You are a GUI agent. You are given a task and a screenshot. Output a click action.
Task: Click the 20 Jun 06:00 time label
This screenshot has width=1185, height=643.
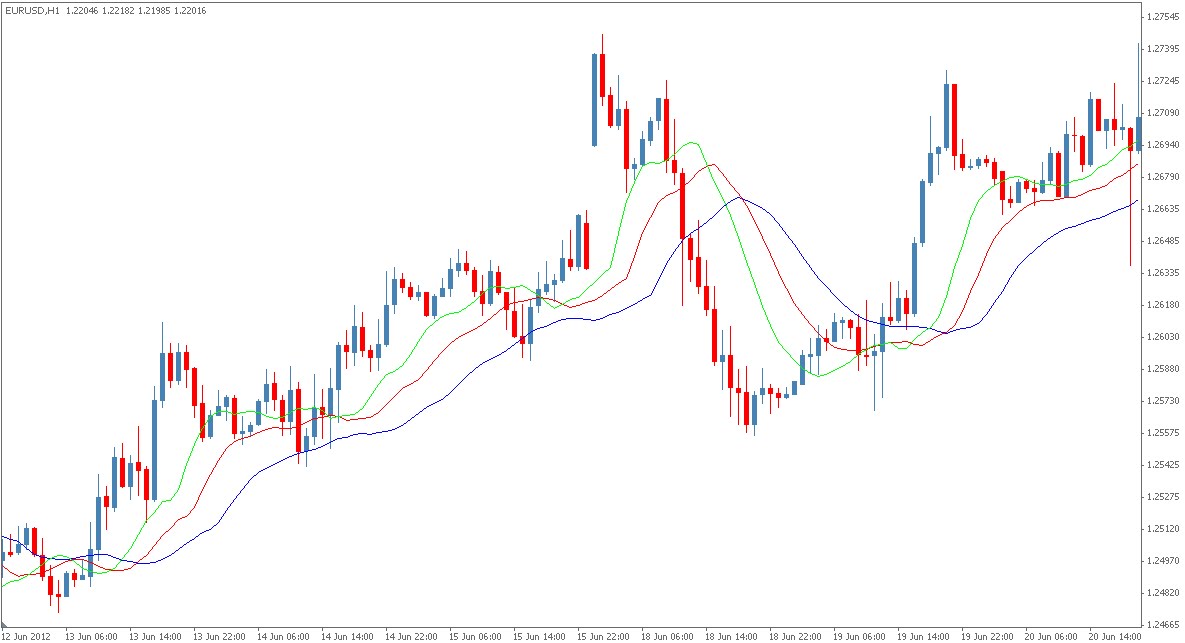pyautogui.click(x=1051, y=636)
